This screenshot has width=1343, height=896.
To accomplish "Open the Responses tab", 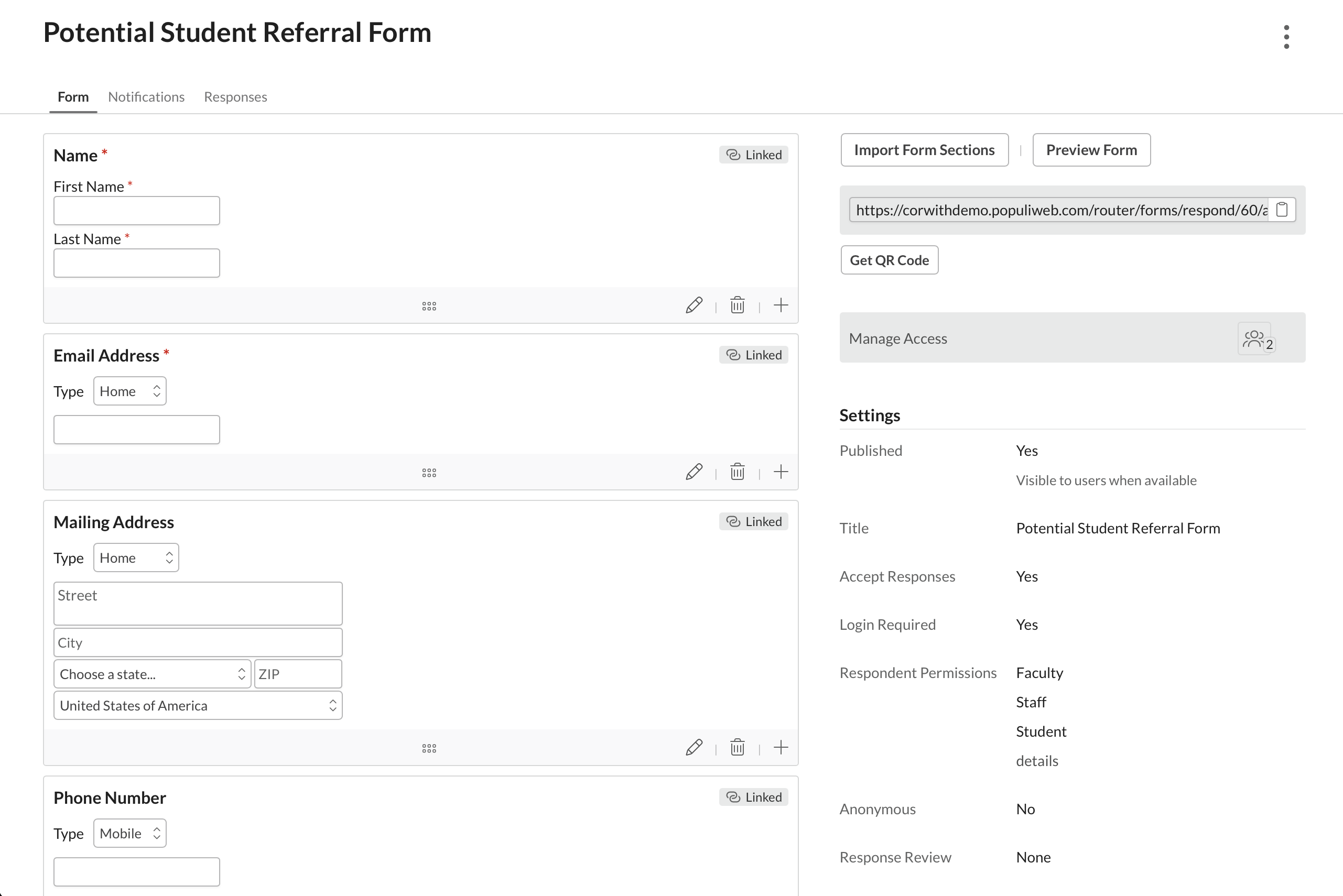I will point(235,96).
